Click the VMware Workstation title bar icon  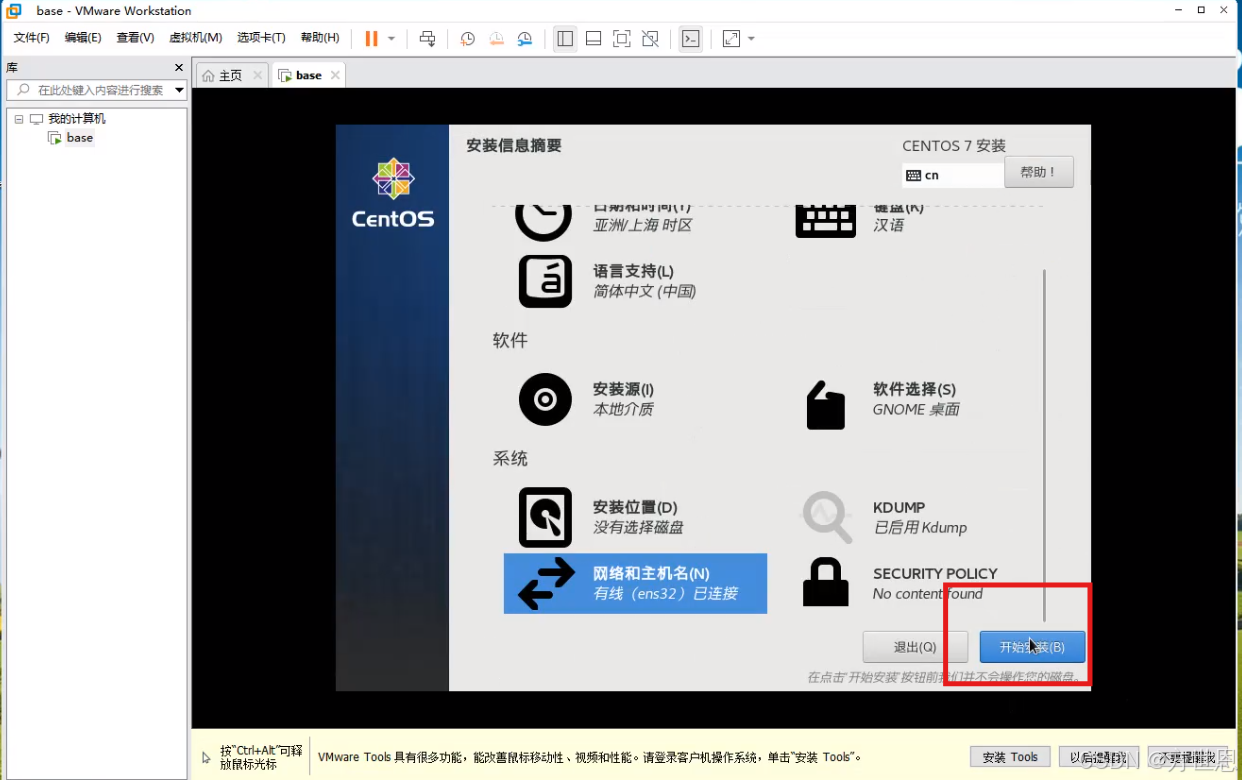[x=14, y=11]
